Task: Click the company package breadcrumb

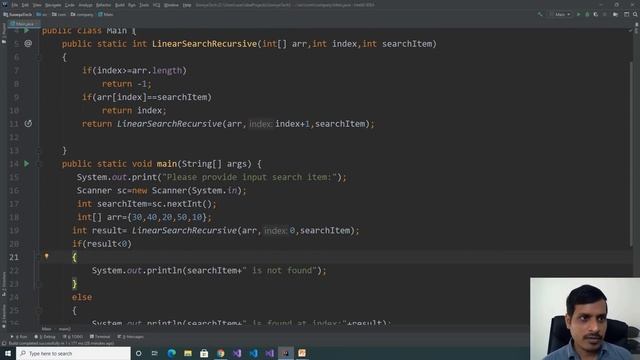Action: [x=82, y=14]
